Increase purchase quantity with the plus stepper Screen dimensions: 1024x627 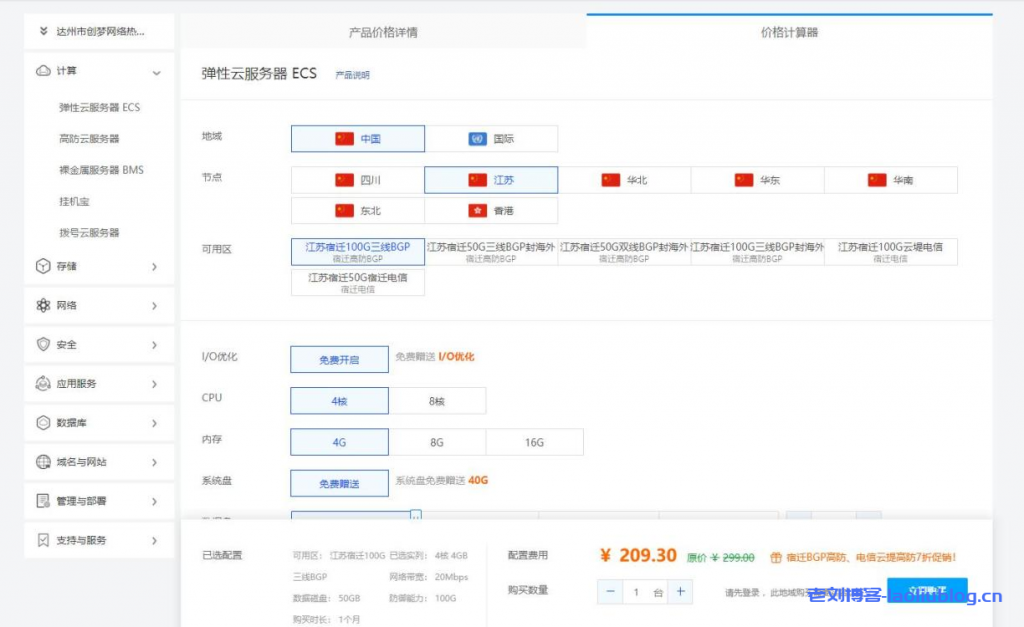coord(682,591)
